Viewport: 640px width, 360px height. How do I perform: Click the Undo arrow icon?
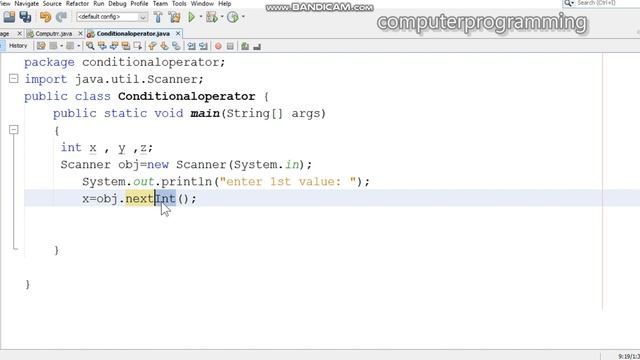point(45,17)
